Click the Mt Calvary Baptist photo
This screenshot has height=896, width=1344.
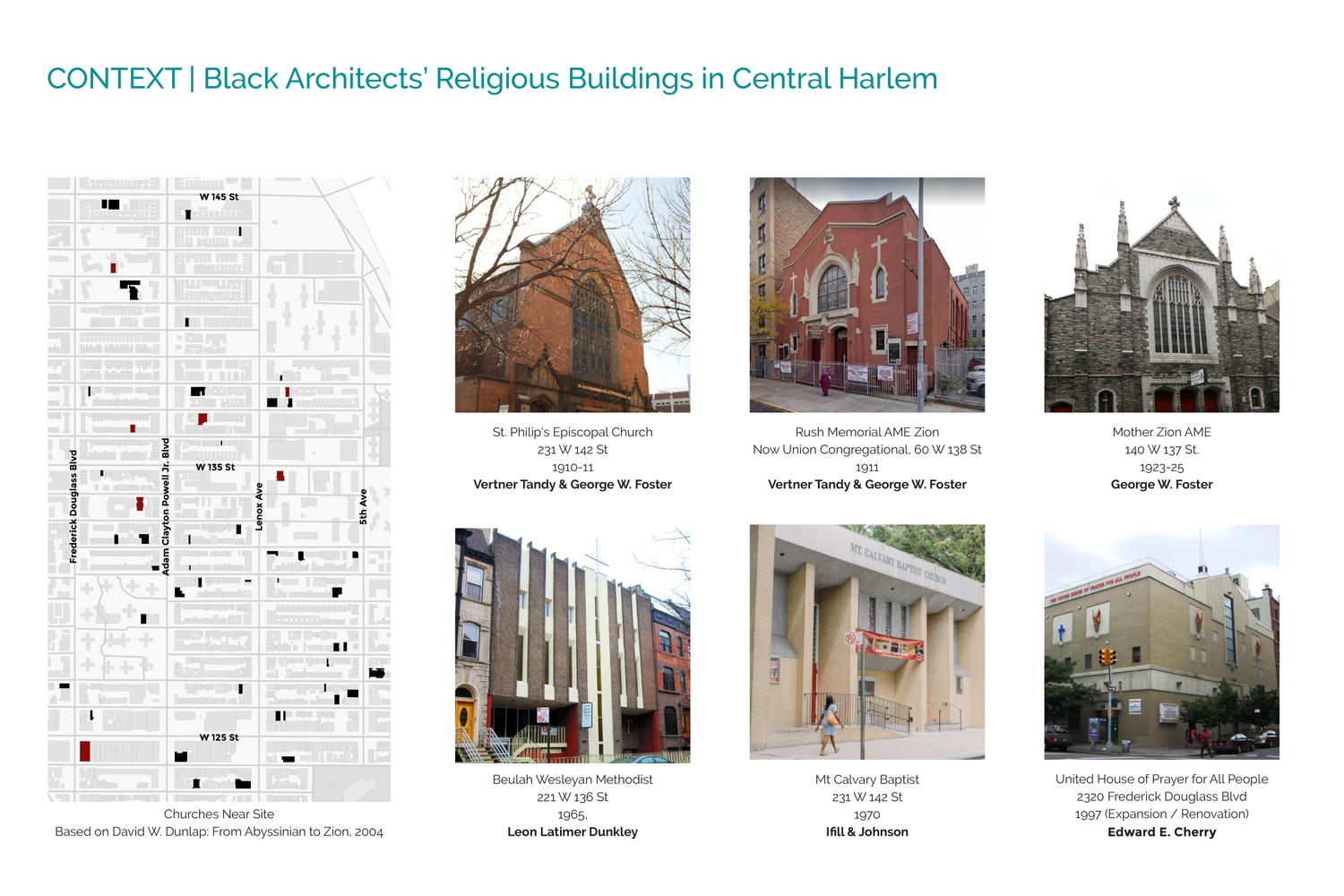(x=867, y=642)
